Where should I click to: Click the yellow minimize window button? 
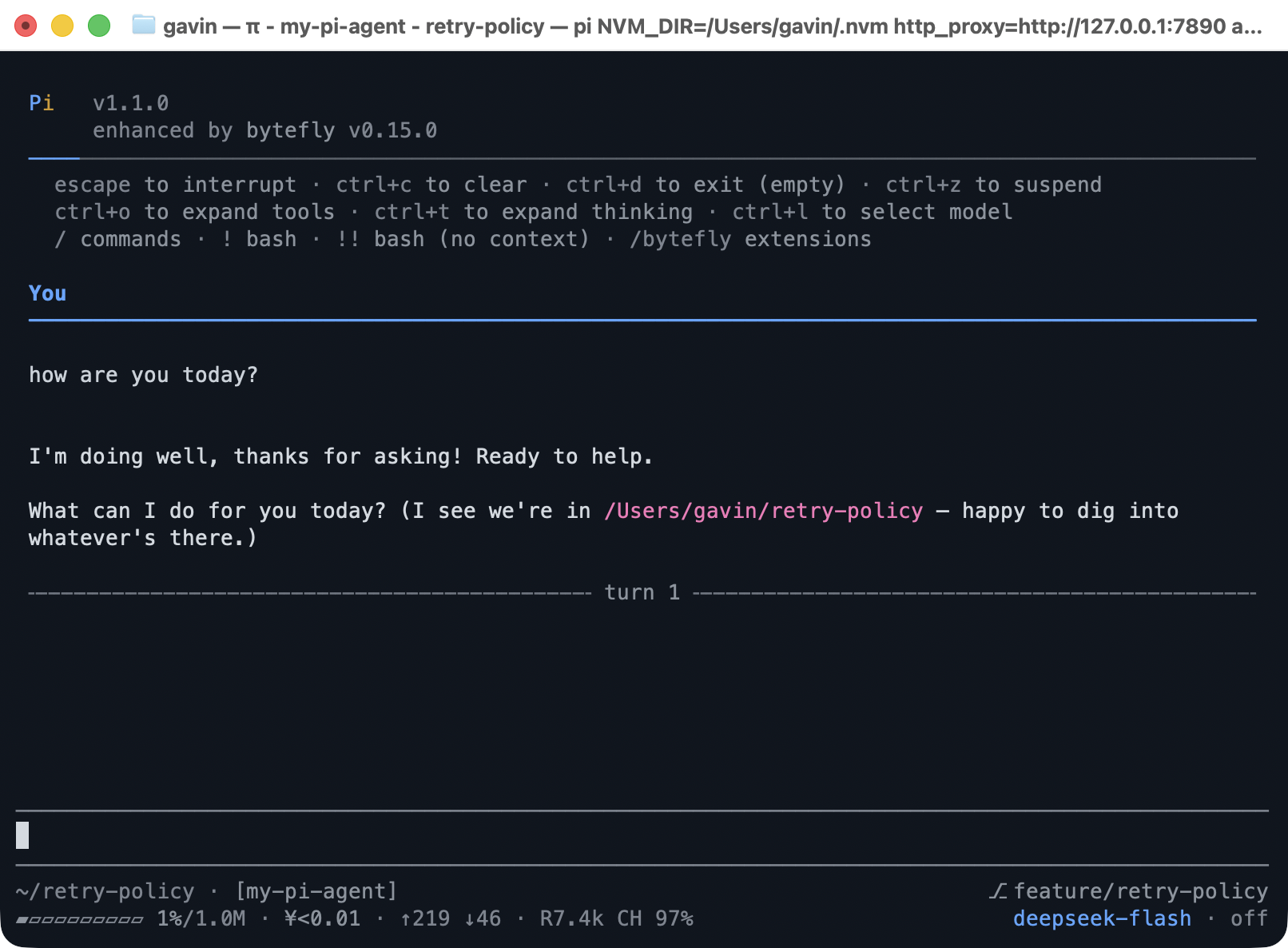tap(62, 26)
